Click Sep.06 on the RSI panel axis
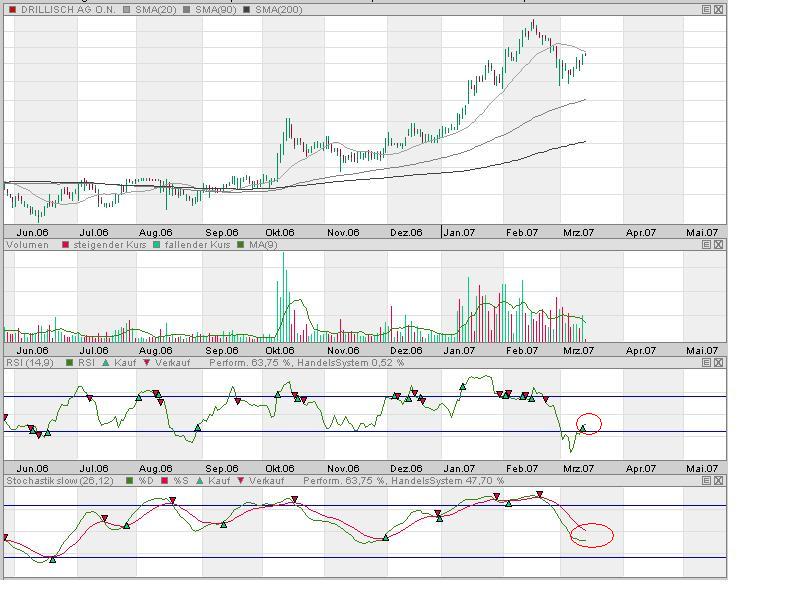 pyautogui.click(x=222, y=468)
